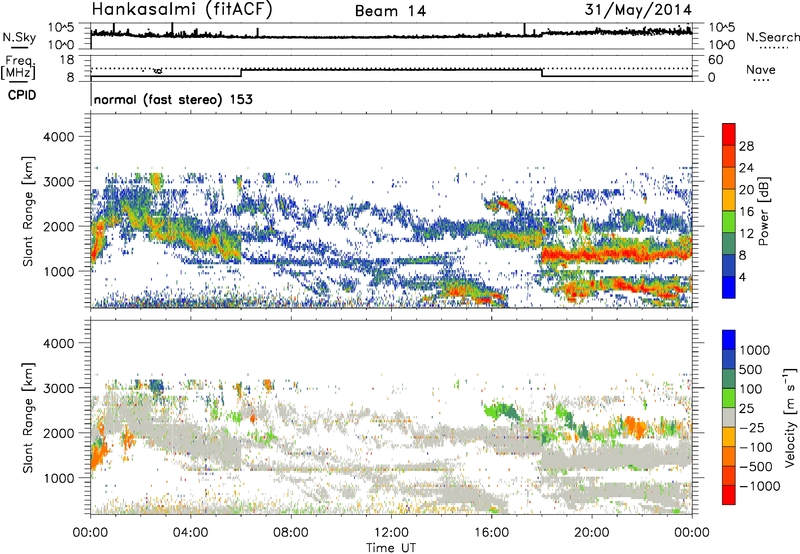800x554 pixels.
Task: Select the Beam 14 label
Action: (391, 11)
